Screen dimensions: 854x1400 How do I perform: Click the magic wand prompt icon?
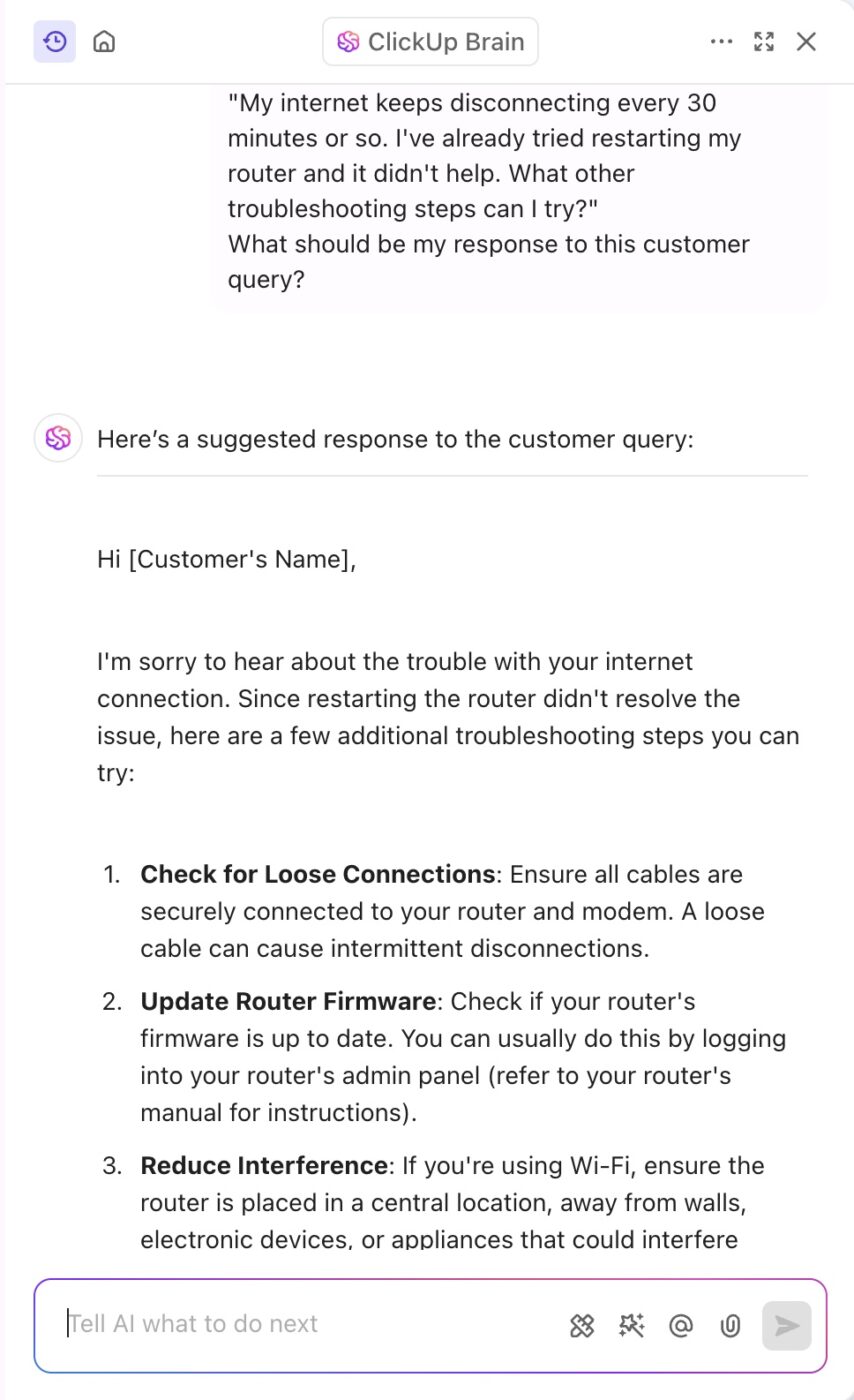631,1325
